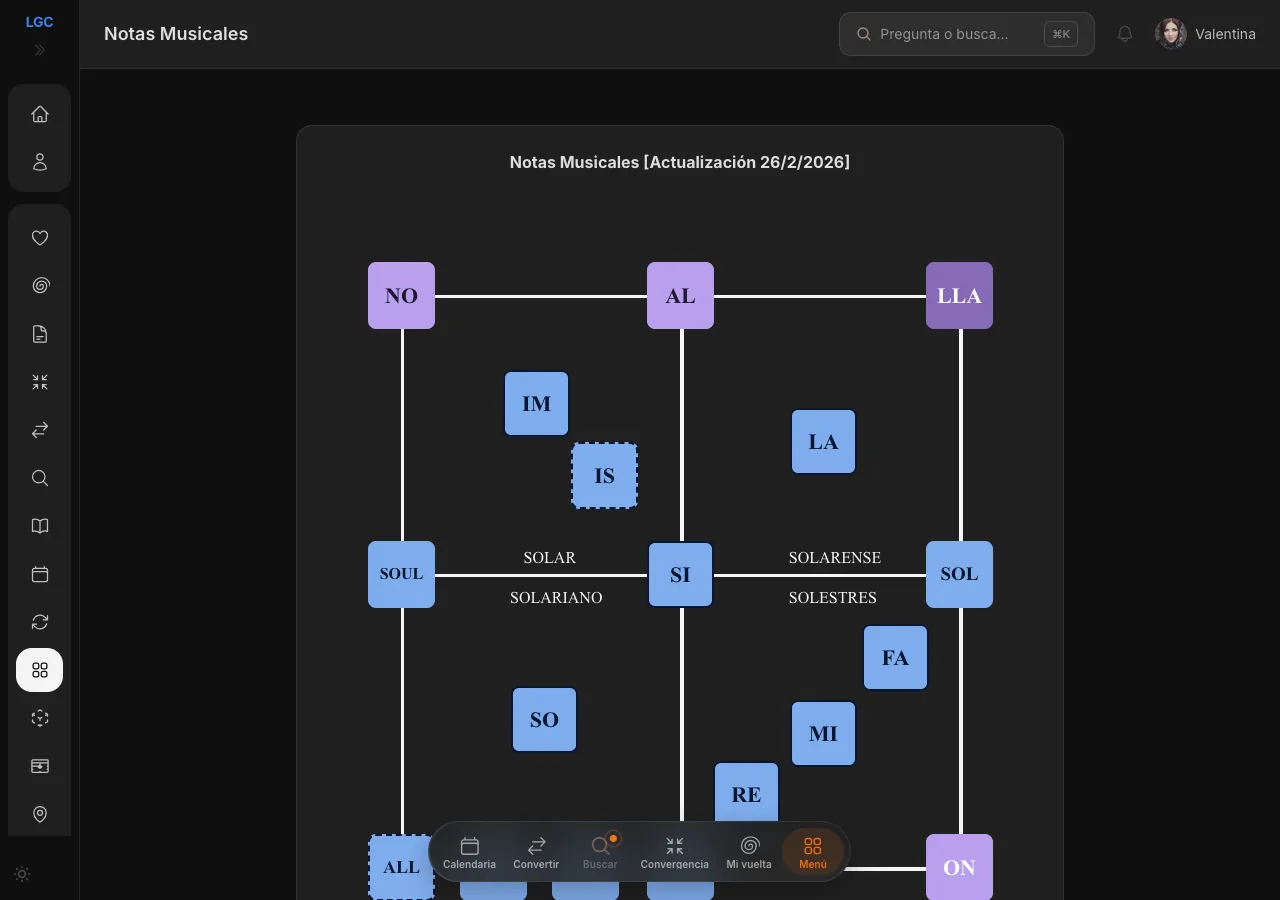1280x900 pixels.
Task: Open Valentina's profile avatar
Action: 1171,34
